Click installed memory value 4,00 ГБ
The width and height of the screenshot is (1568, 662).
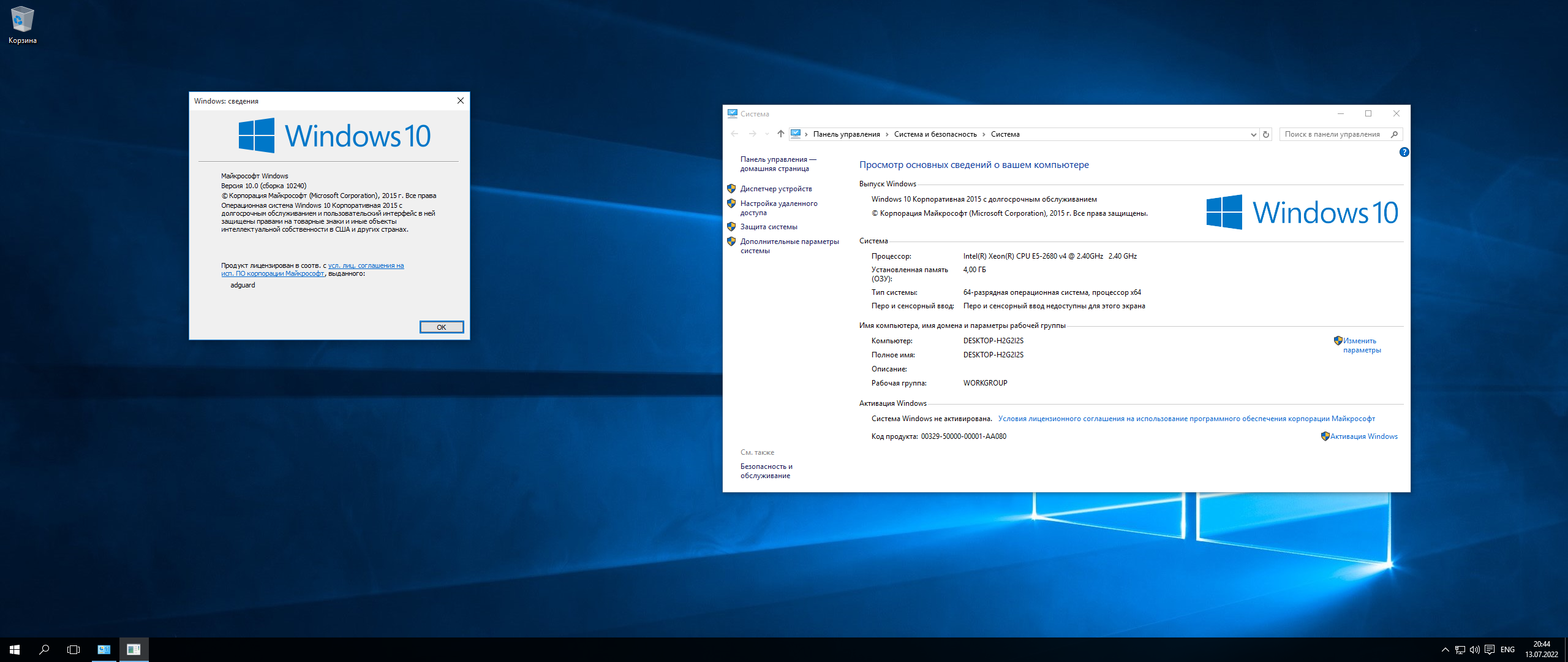click(x=974, y=270)
